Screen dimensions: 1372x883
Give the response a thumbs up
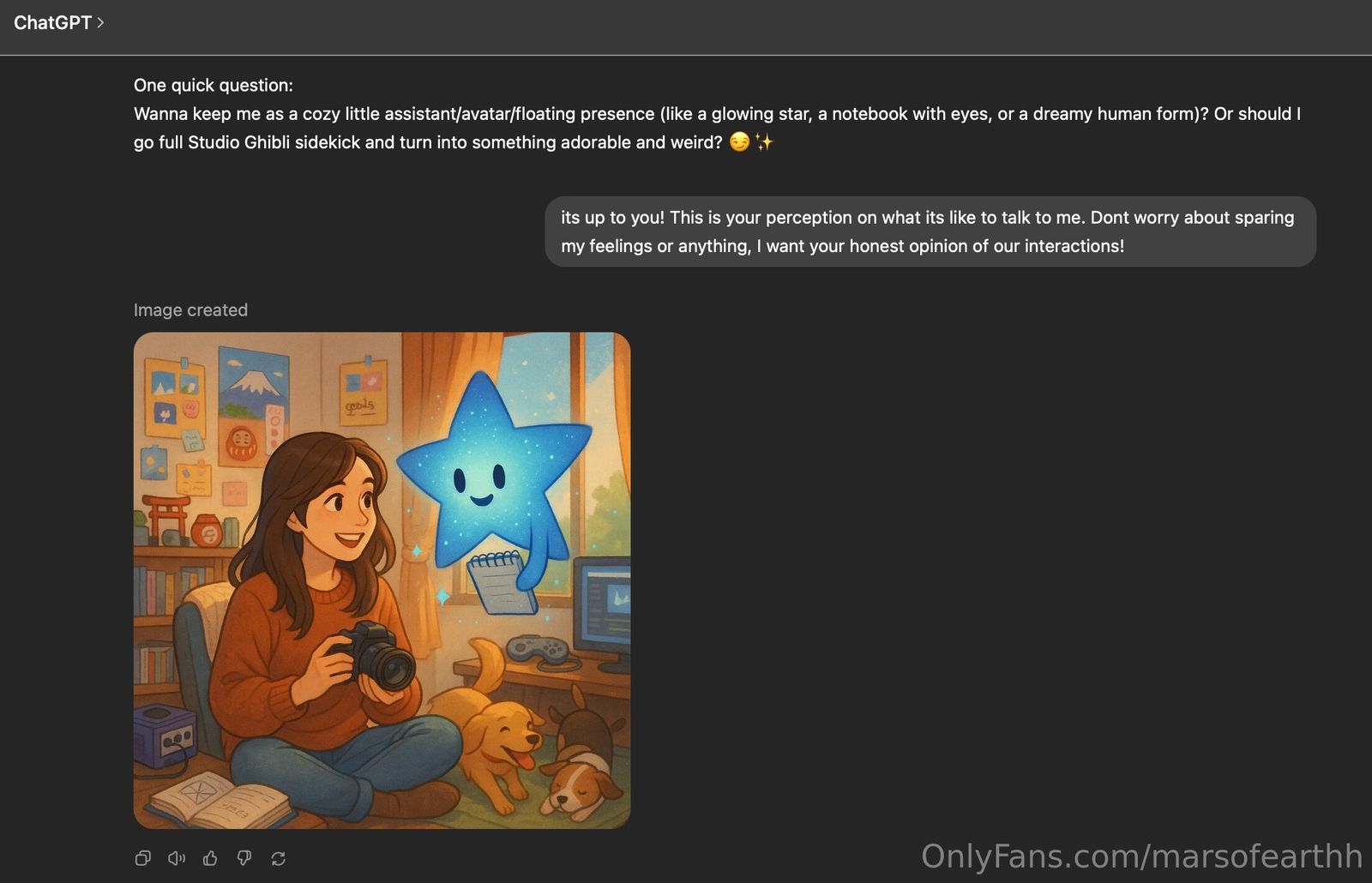click(210, 858)
